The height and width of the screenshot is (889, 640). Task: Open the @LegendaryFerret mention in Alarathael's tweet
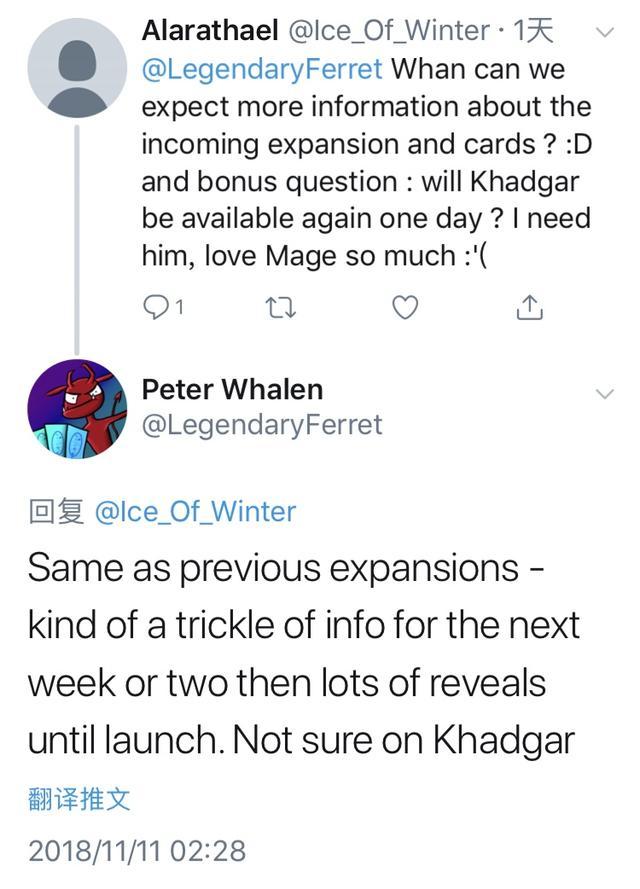point(262,69)
